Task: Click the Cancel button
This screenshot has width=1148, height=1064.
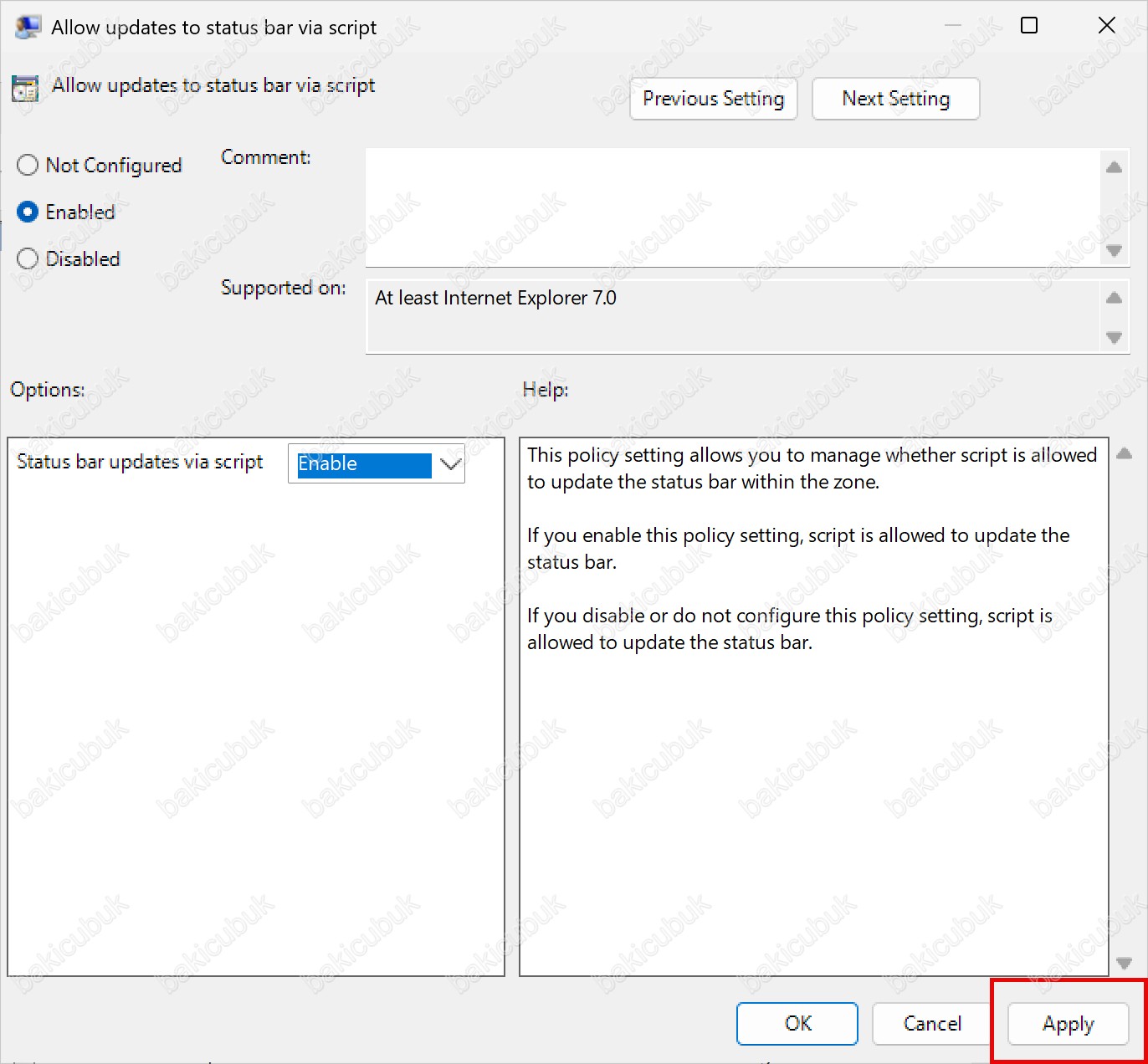Action: (x=932, y=1023)
